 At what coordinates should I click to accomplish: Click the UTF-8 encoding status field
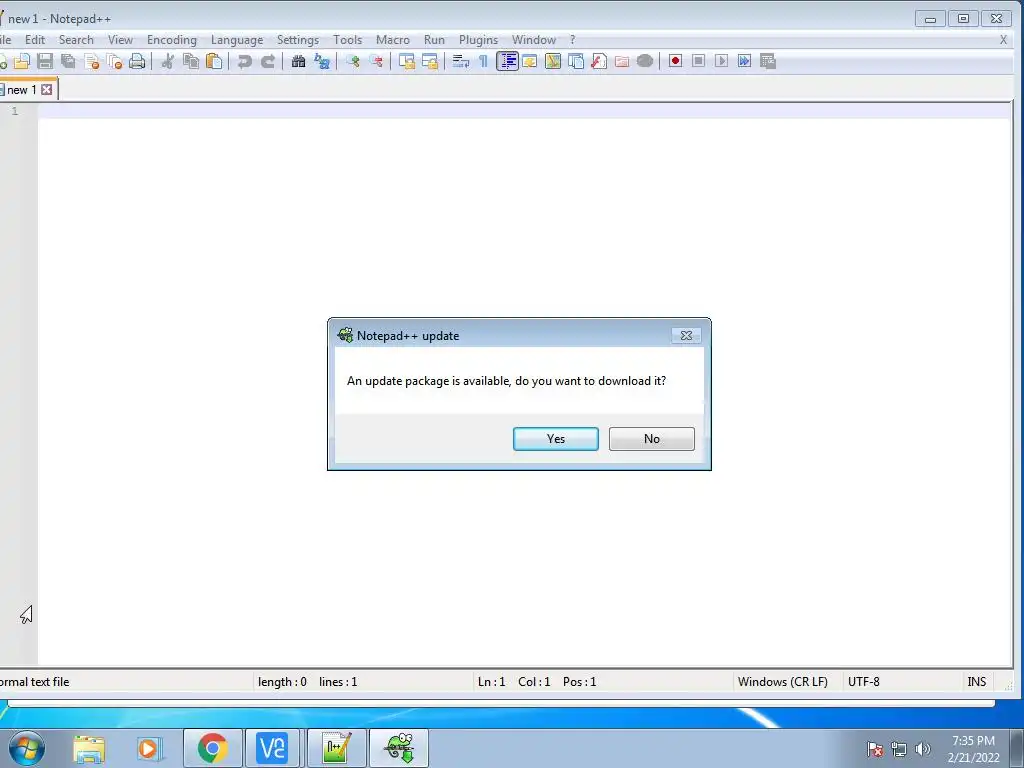click(863, 682)
